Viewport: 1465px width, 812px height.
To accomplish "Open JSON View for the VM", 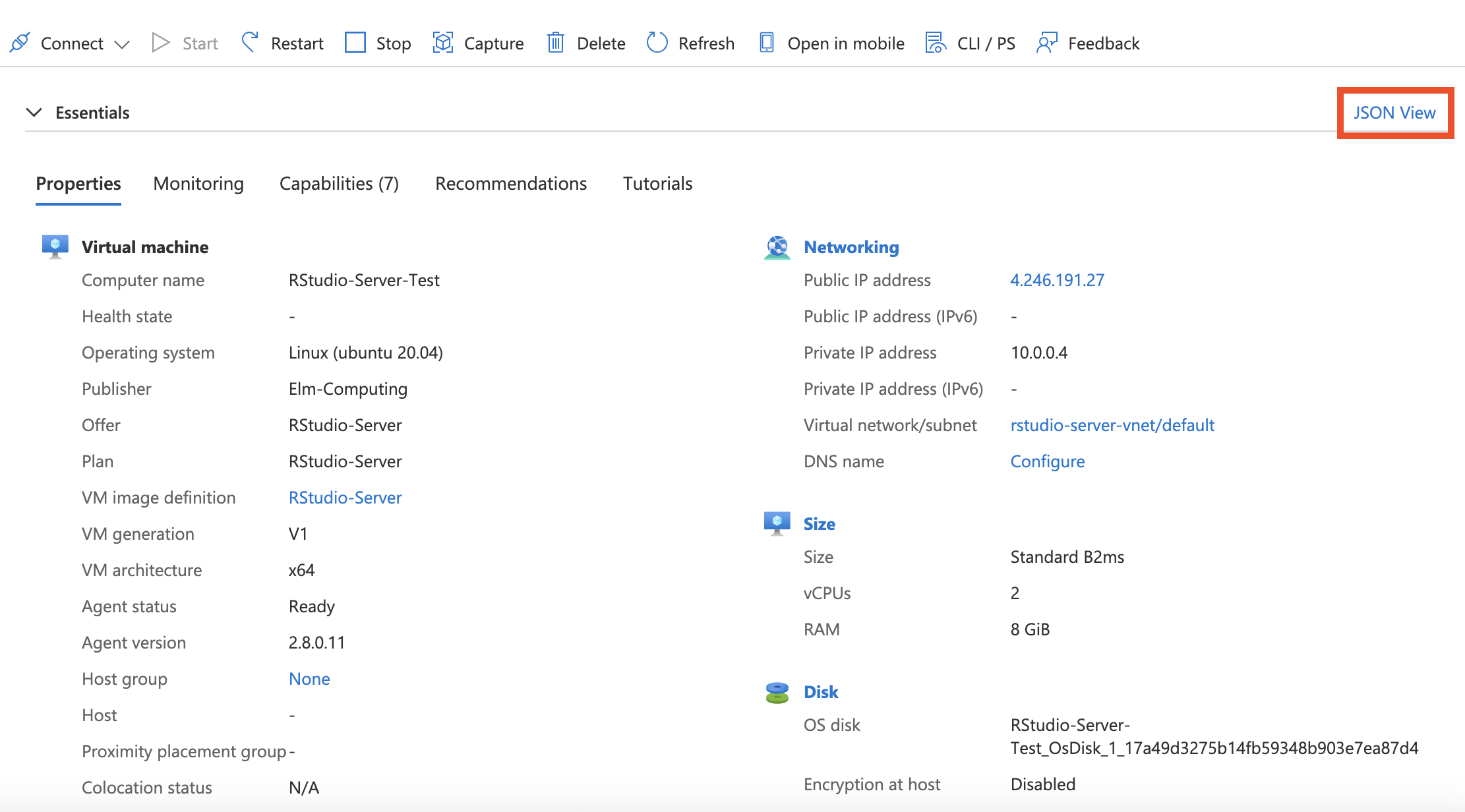I will (x=1394, y=112).
